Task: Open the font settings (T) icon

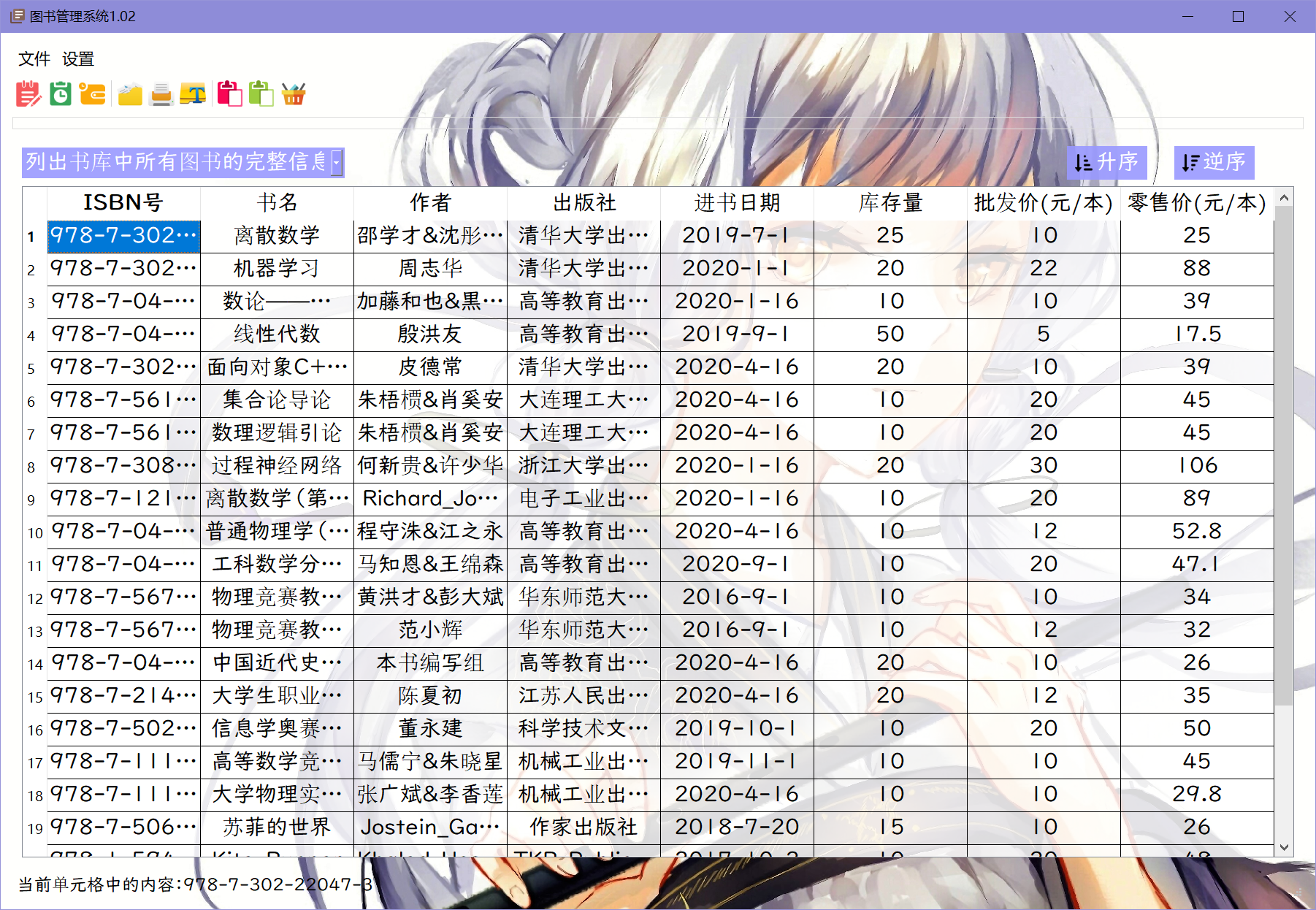Action: click(194, 93)
